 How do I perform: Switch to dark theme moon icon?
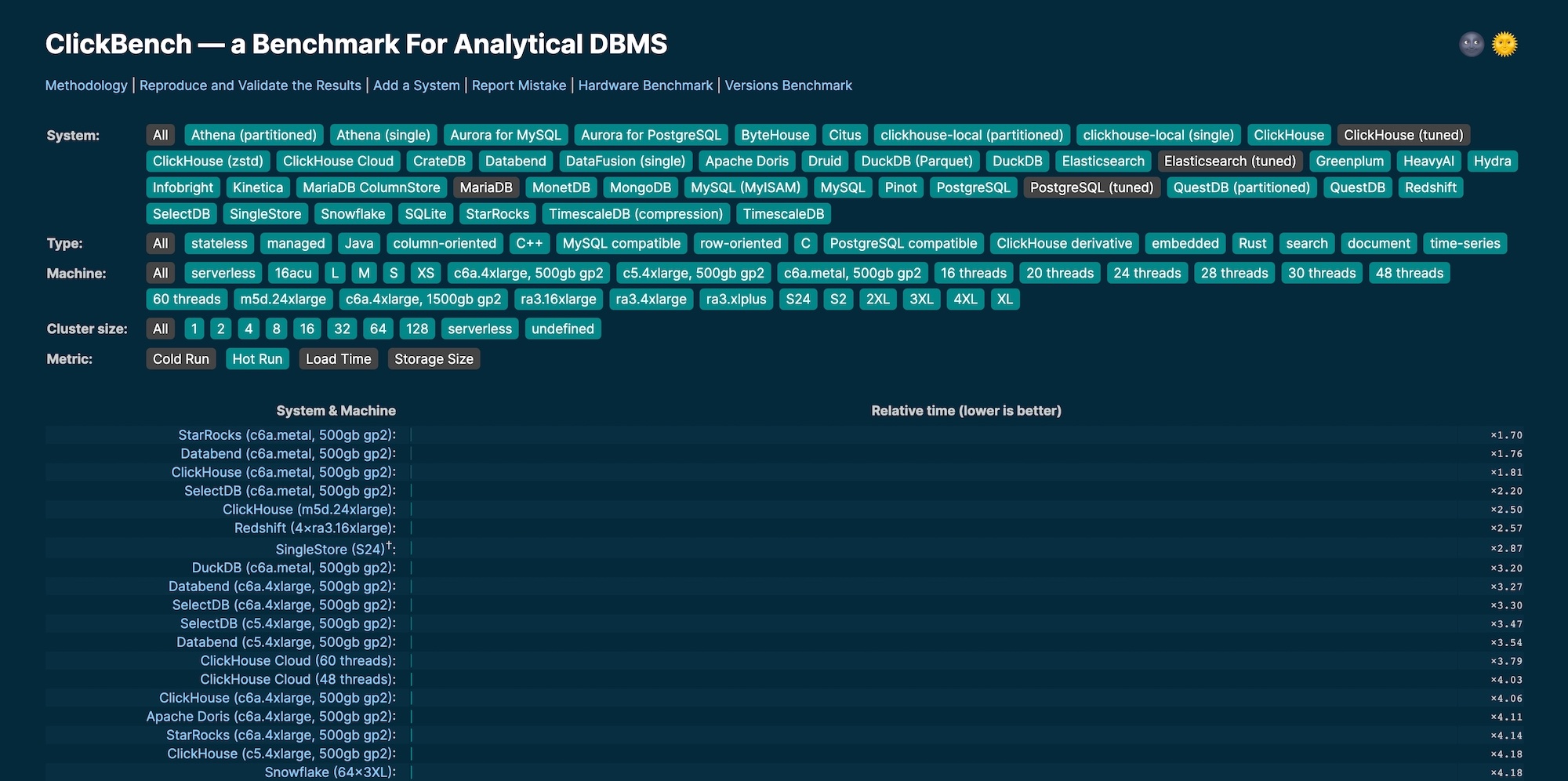1472,45
